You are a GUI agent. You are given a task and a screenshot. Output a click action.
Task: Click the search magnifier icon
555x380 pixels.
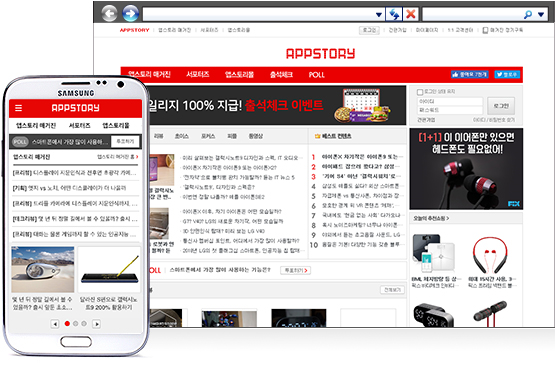click(528, 15)
